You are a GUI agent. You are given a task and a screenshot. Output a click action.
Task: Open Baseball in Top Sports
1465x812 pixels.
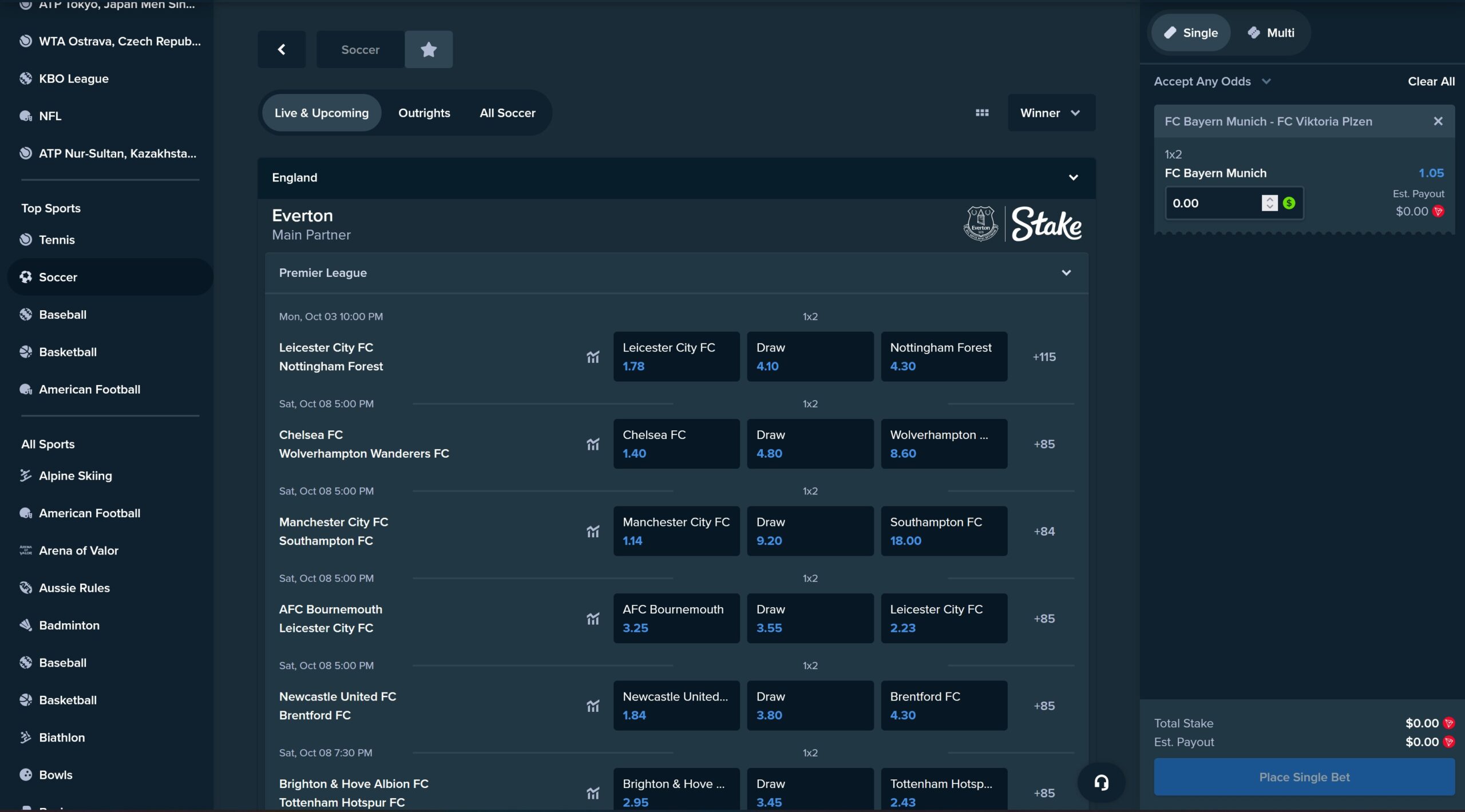tap(110, 315)
